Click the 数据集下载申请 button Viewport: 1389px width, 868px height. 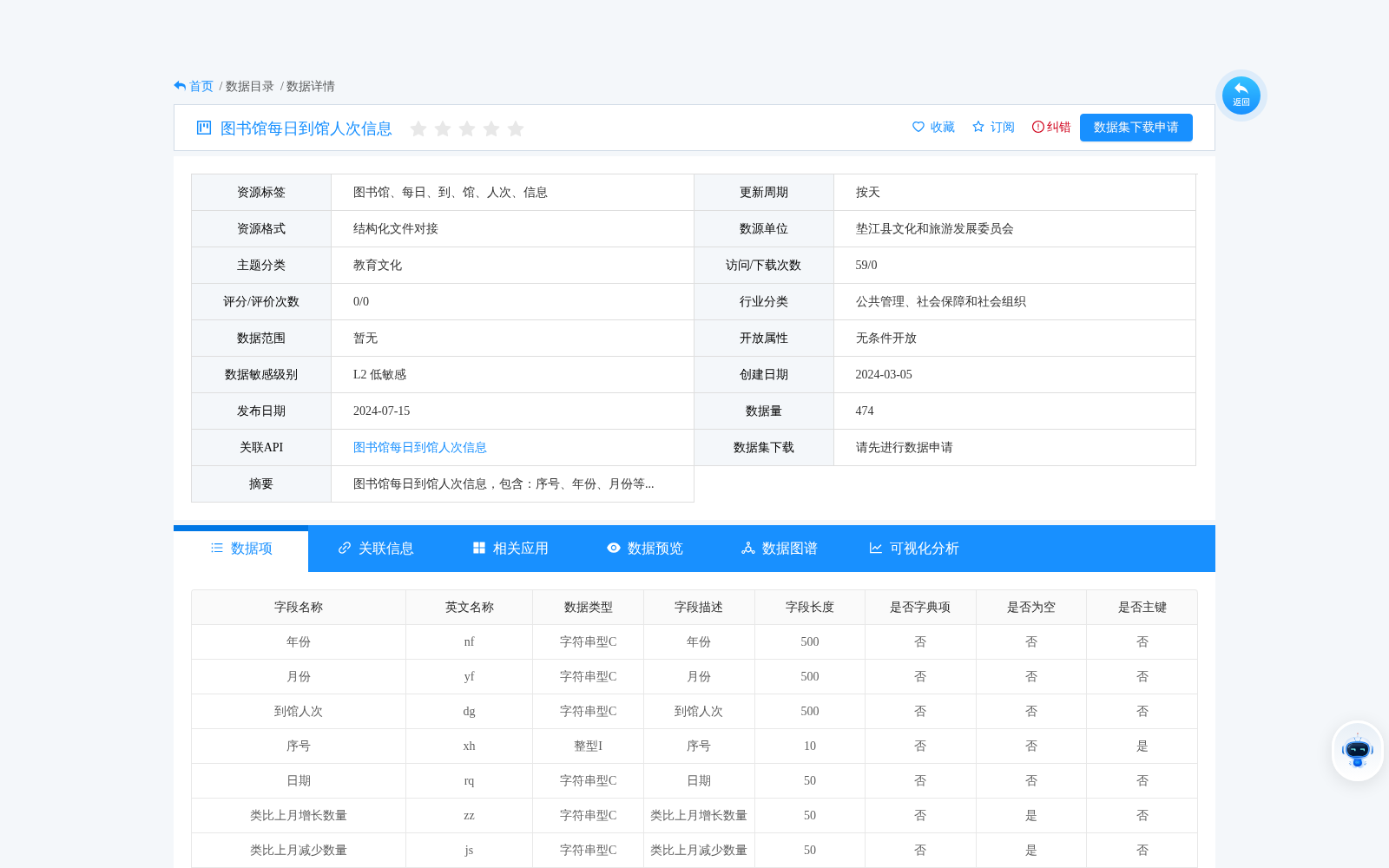[x=1136, y=127]
